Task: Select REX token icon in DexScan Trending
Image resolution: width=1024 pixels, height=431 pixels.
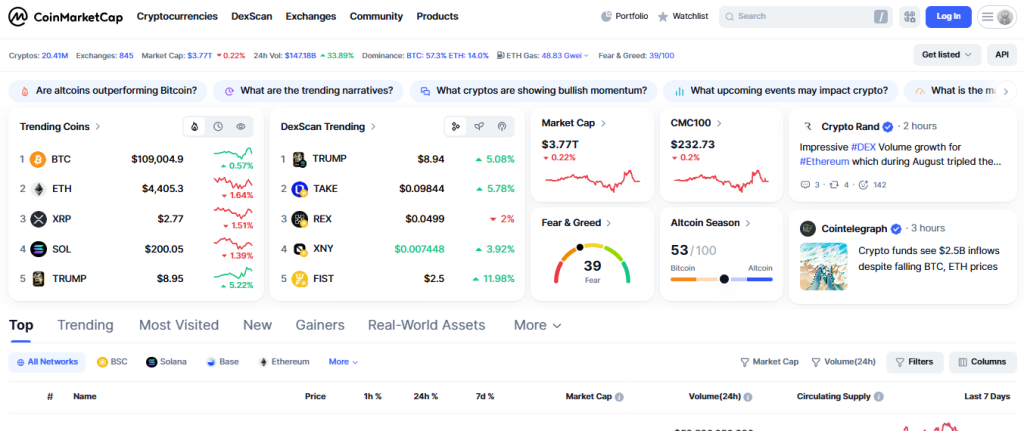Action: click(x=300, y=219)
